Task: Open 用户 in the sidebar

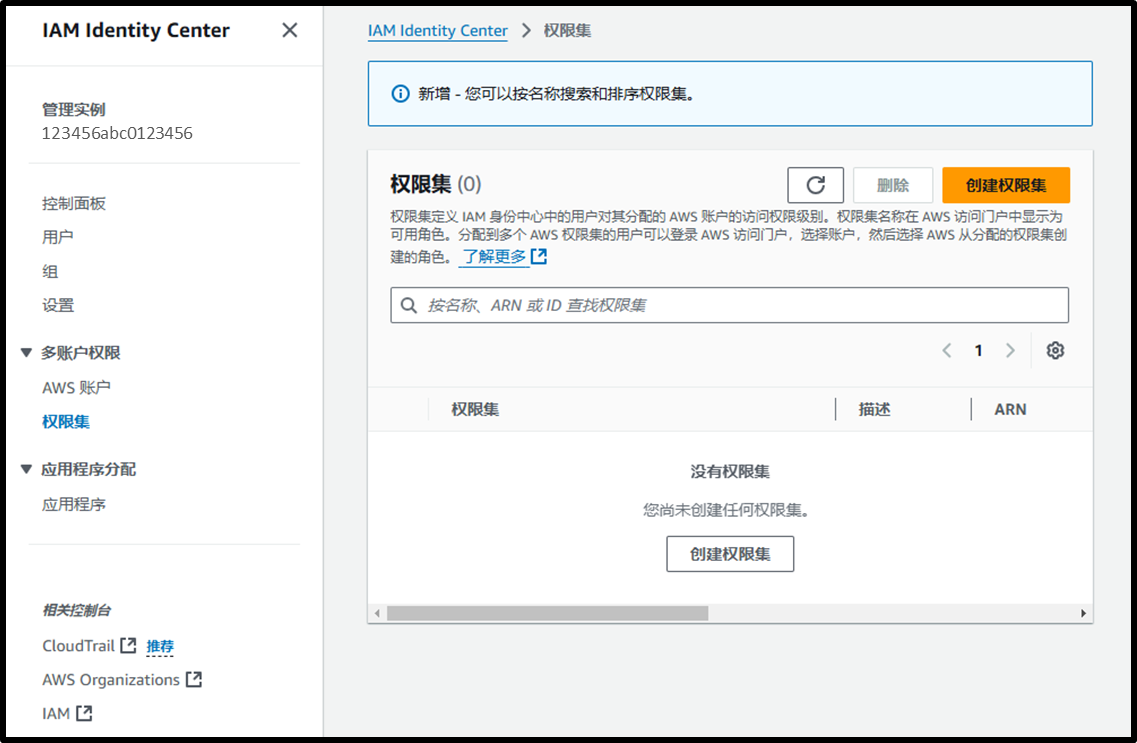Action: 57,237
